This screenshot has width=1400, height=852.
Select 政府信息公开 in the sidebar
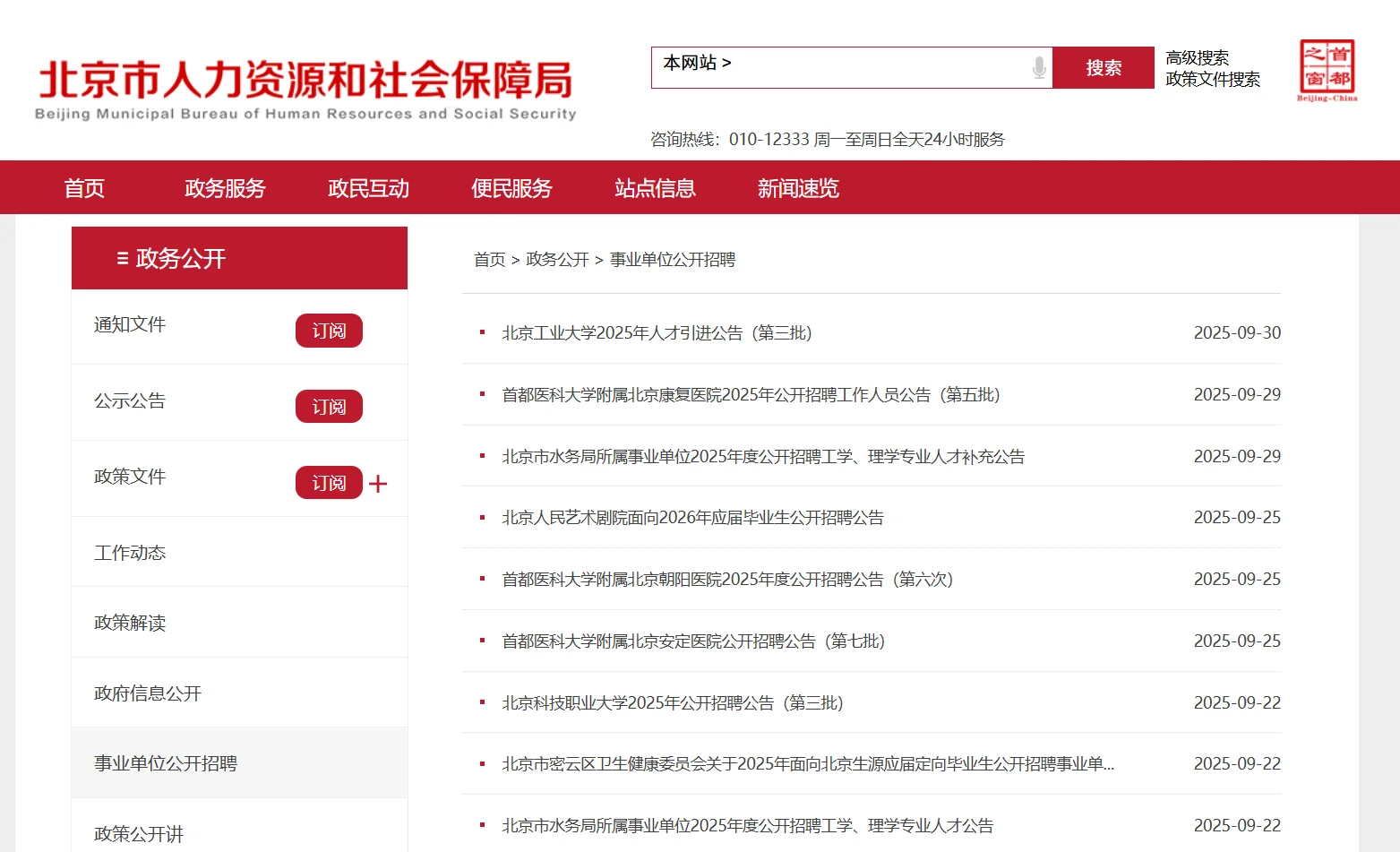[148, 693]
